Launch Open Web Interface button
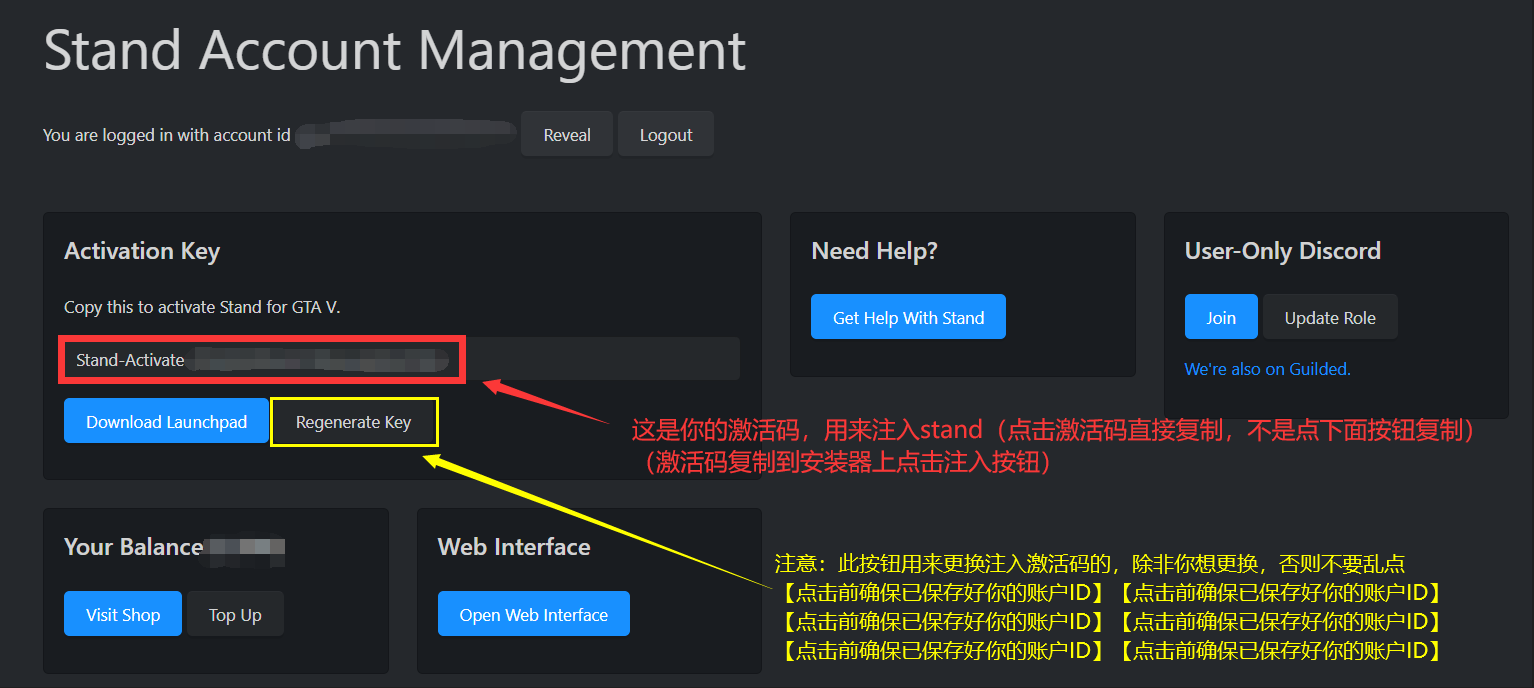The image size is (1534, 688). pyautogui.click(x=533, y=615)
